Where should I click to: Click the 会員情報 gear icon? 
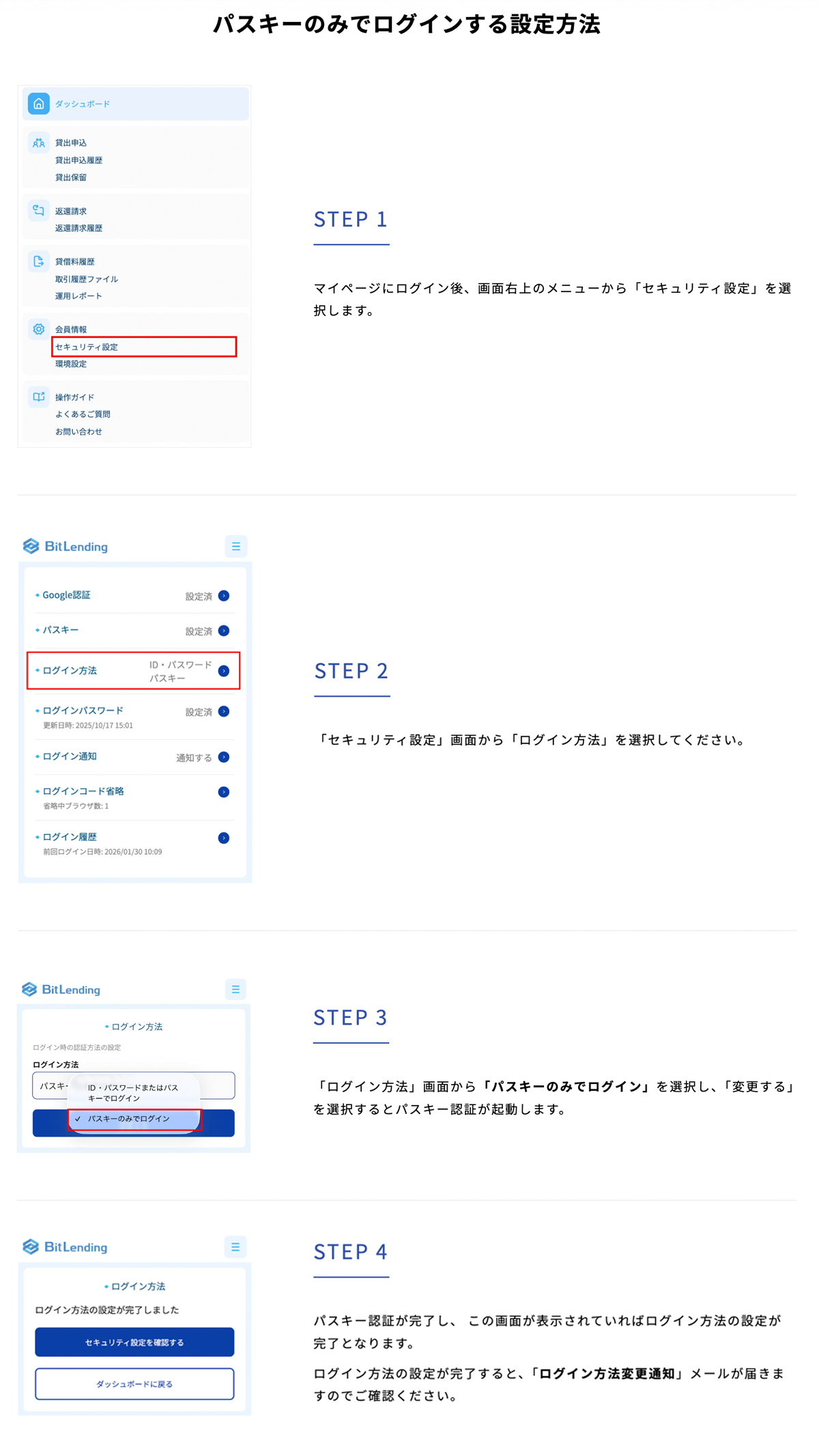click(x=38, y=329)
